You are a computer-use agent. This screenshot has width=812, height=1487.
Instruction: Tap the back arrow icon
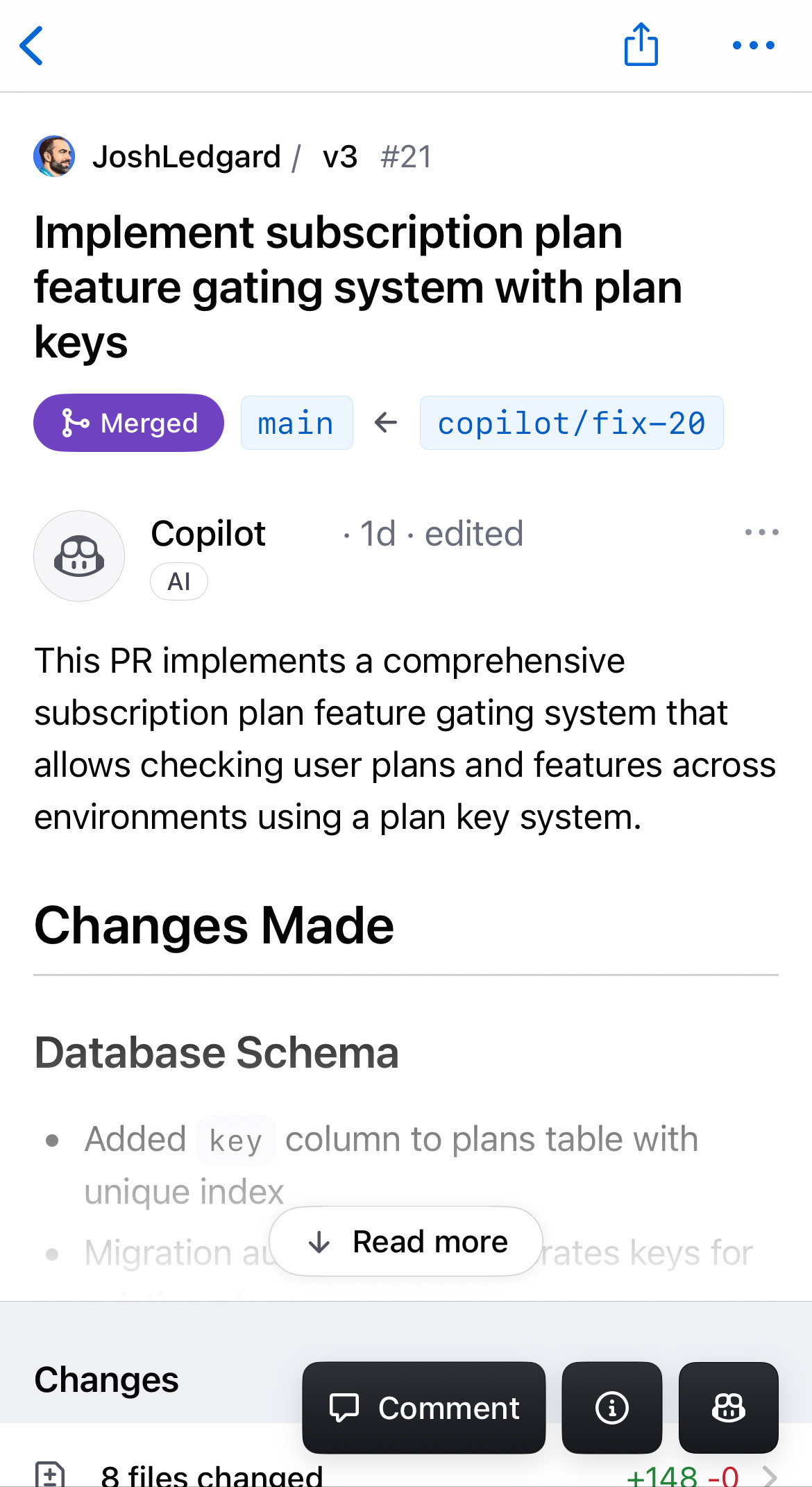coord(32,46)
